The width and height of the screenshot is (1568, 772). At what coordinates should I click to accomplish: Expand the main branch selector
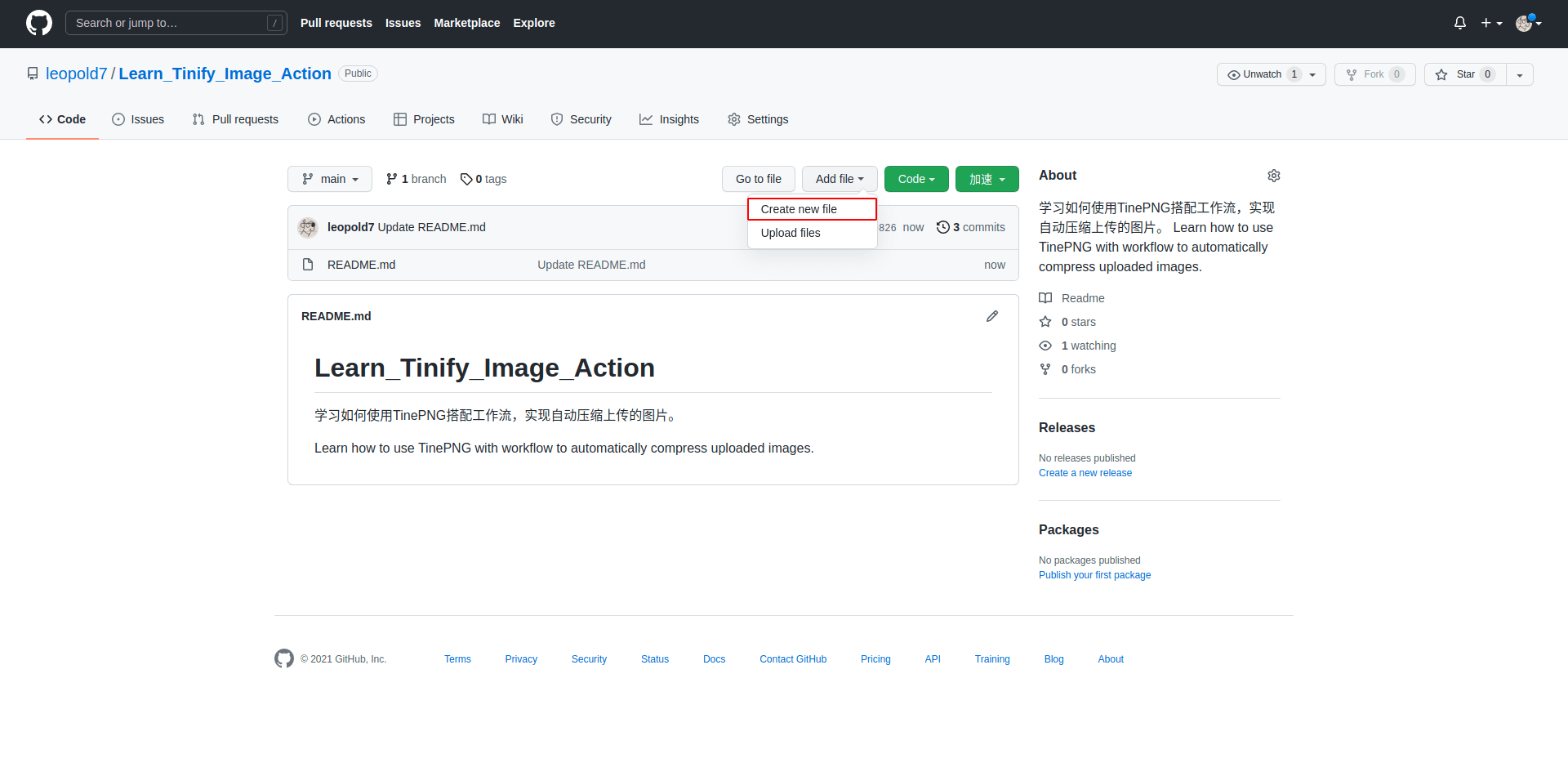tap(330, 179)
